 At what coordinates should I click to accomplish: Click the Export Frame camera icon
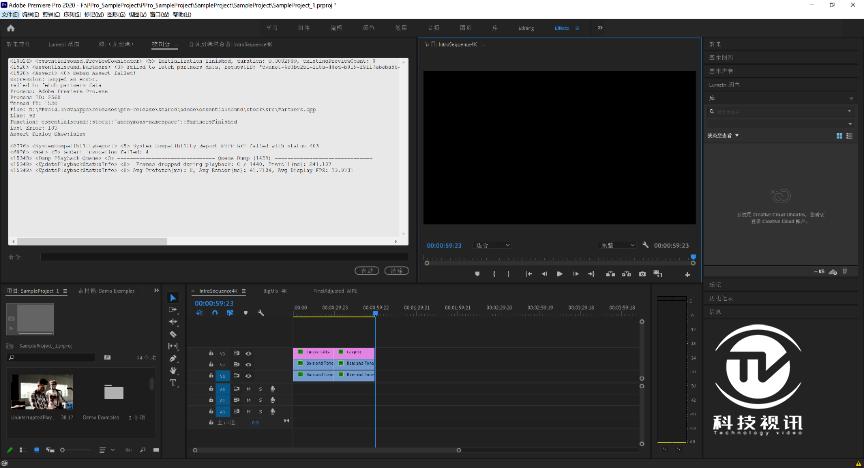coord(641,274)
